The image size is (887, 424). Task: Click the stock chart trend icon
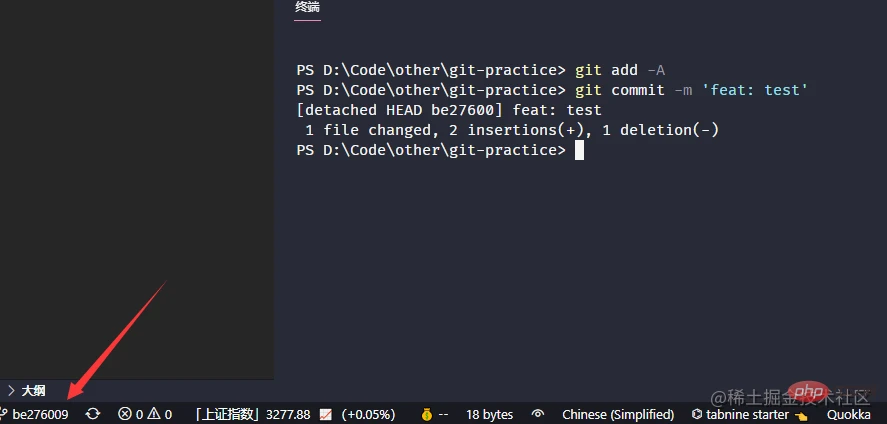[x=326, y=414]
